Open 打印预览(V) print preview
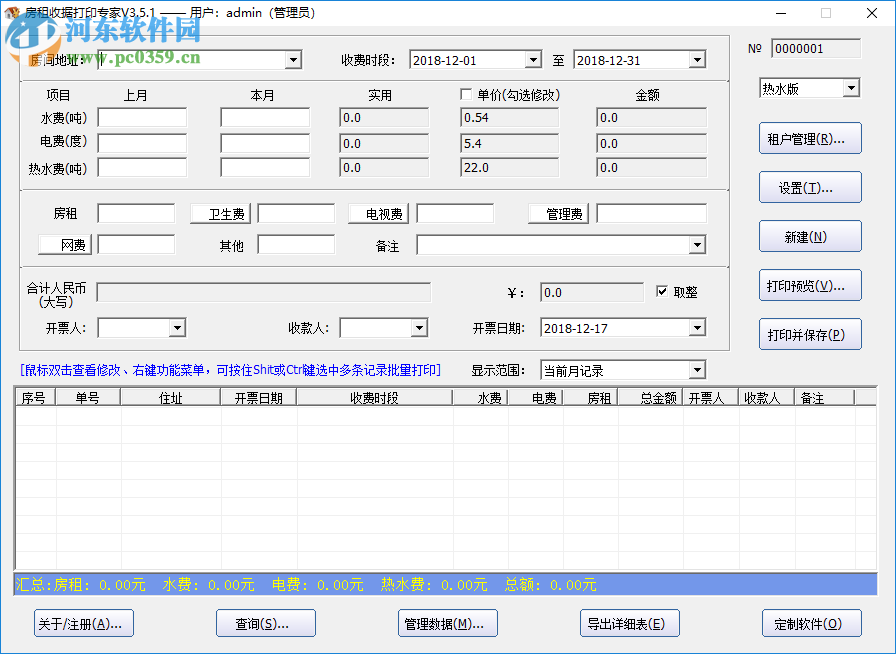The height and width of the screenshot is (654, 896). [x=809, y=285]
